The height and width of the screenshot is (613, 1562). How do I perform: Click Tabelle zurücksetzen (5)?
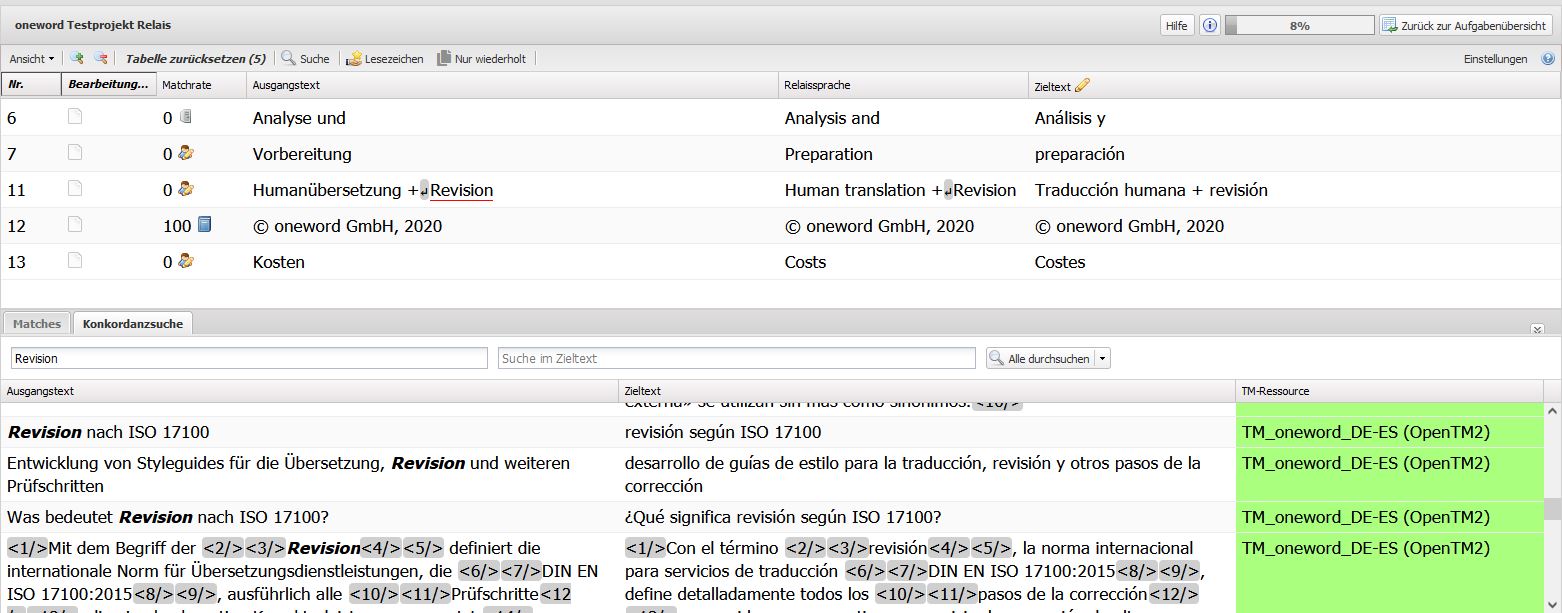click(196, 59)
